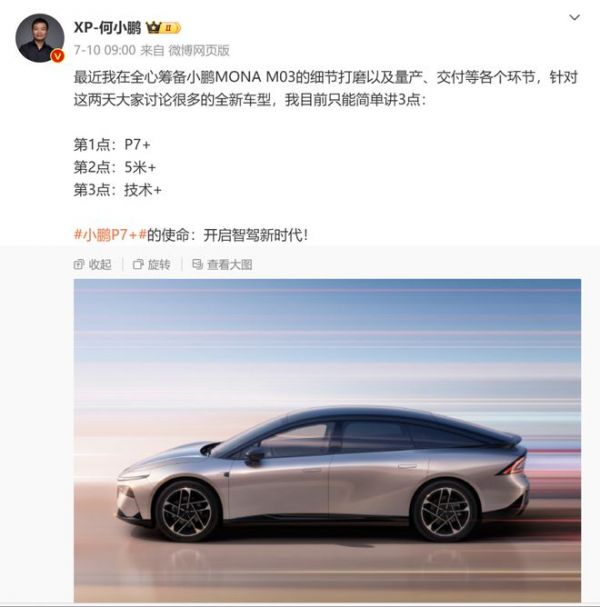
Task: Click the car photo in the post
Action: pos(327,441)
